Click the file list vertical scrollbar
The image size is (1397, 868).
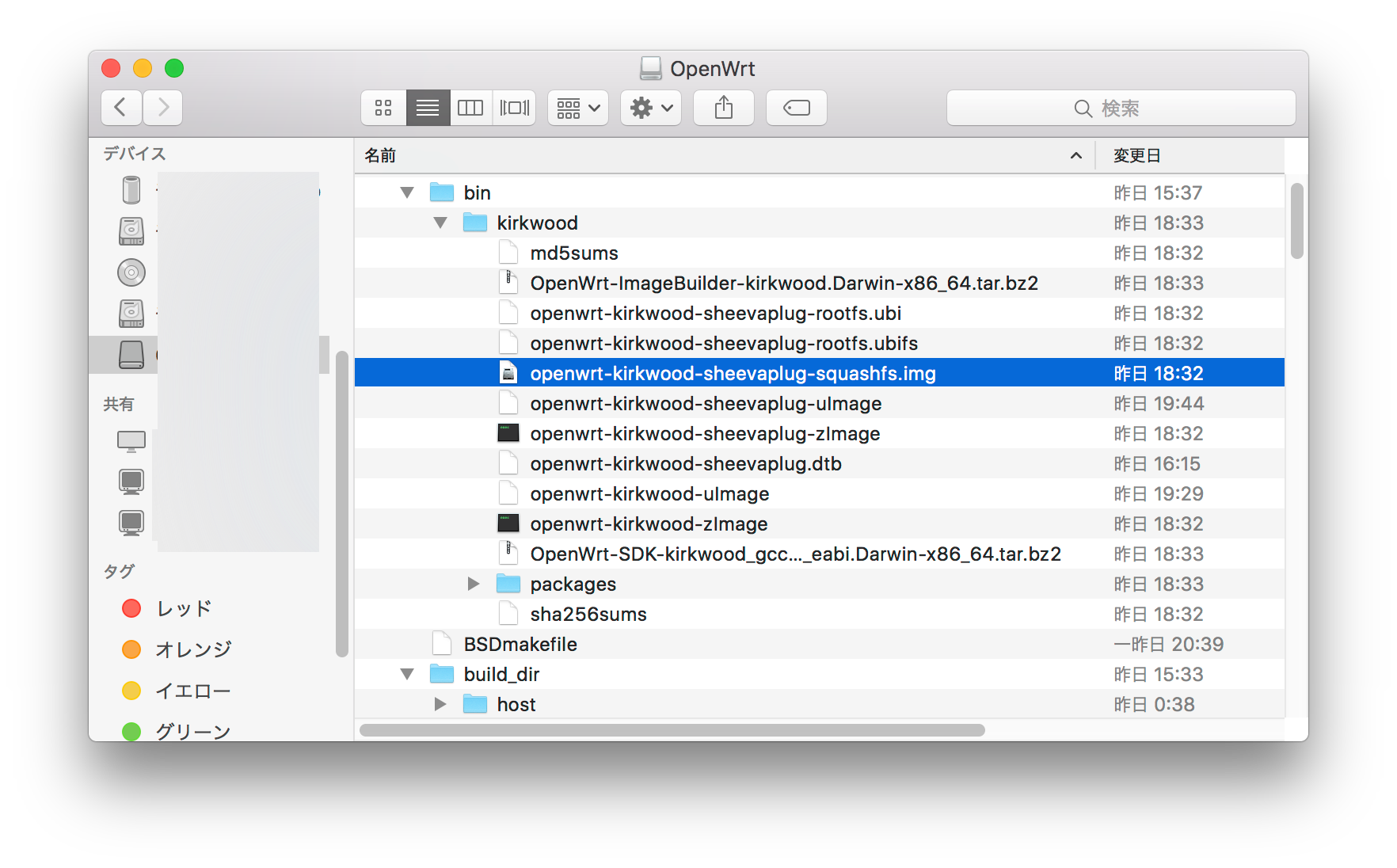click(1296, 221)
